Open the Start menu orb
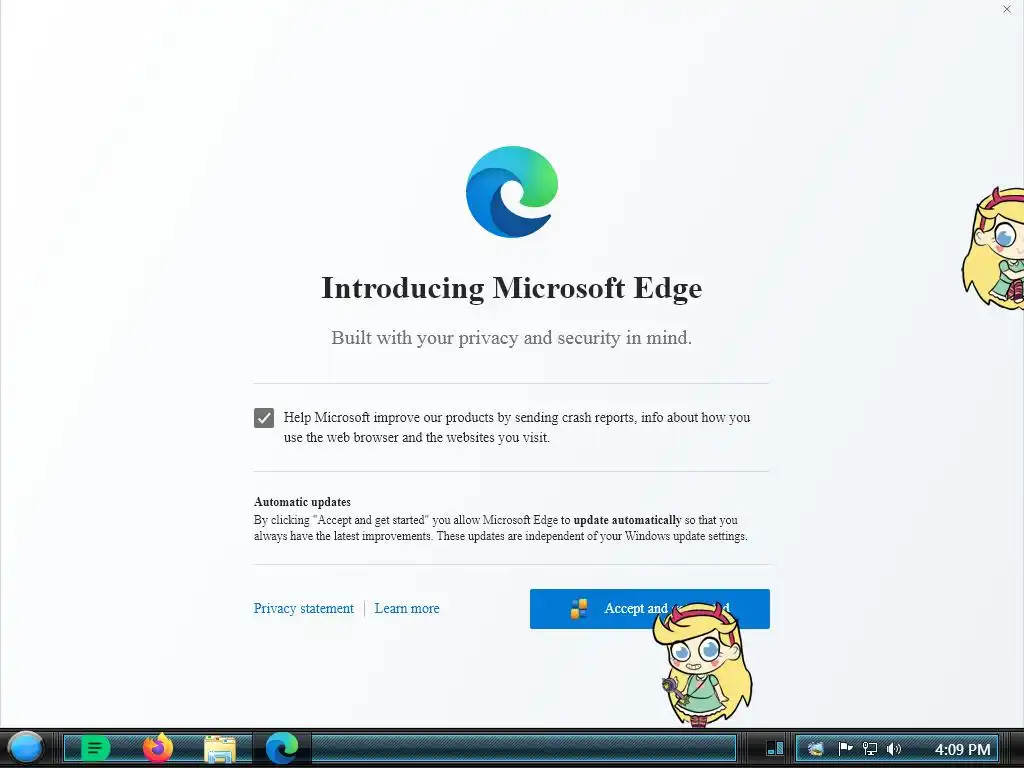1024x768 pixels. coord(25,748)
